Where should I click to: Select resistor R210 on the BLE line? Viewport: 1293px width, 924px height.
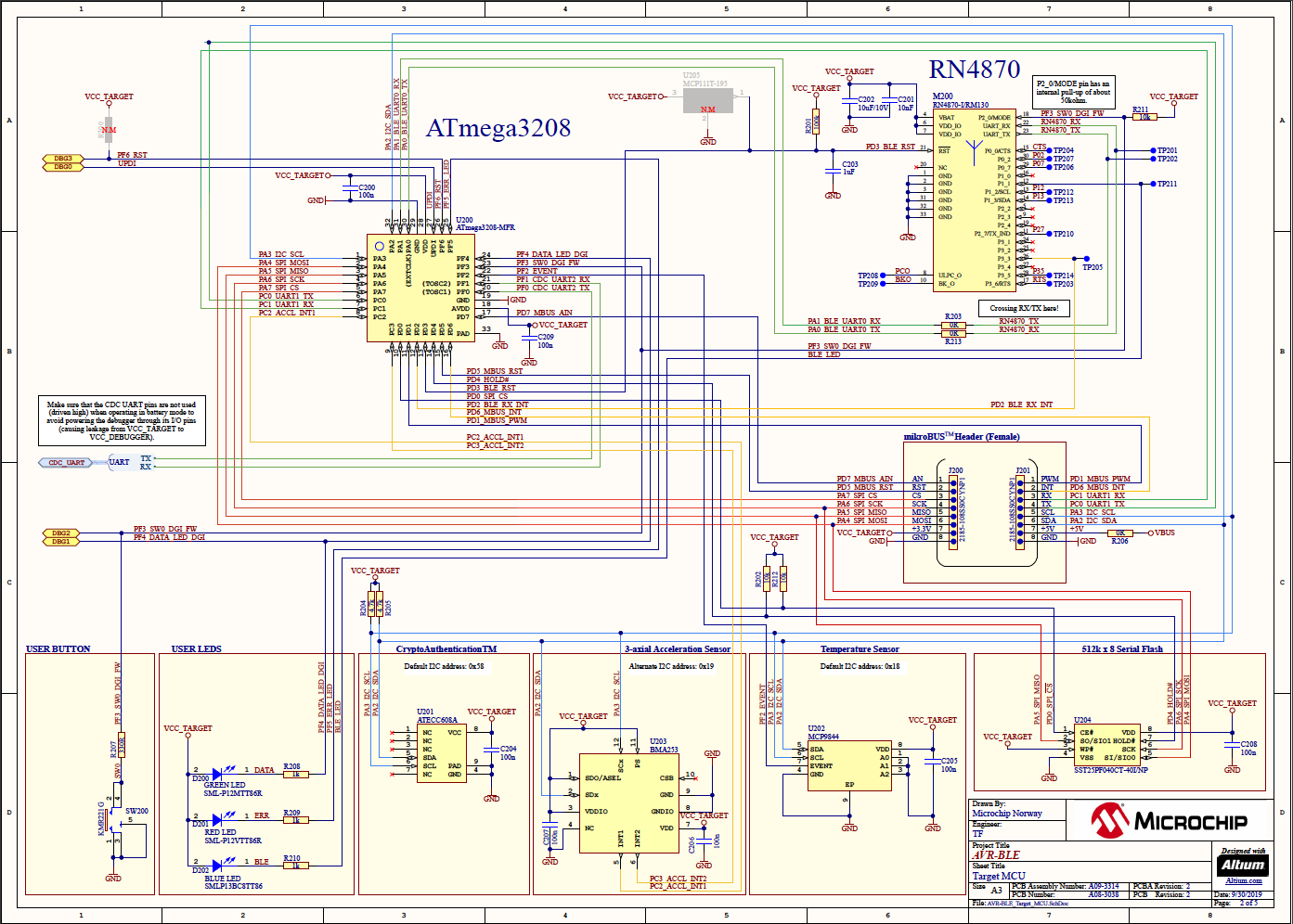pyautogui.click(x=295, y=866)
